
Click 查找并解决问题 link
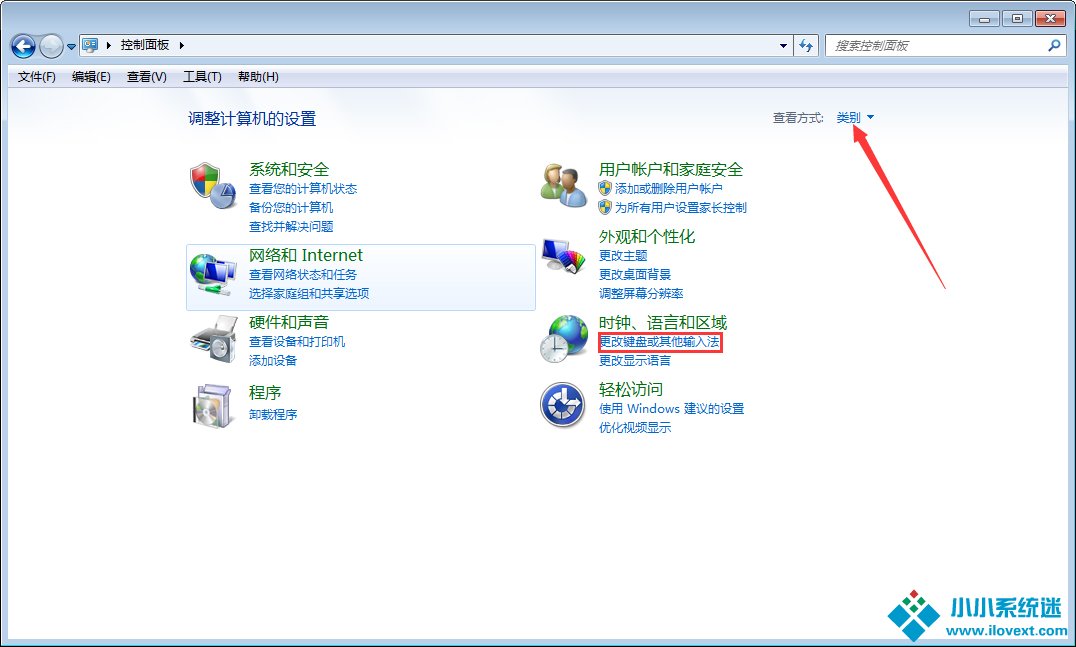pyautogui.click(x=291, y=226)
